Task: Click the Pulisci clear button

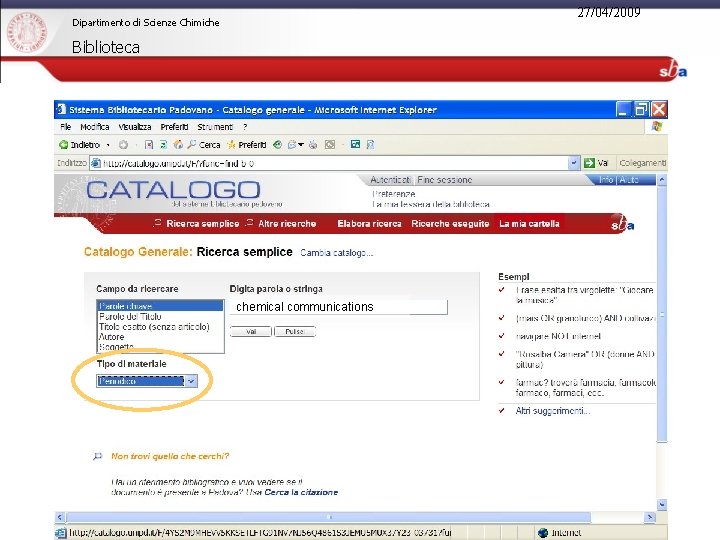Action: point(294,332)
